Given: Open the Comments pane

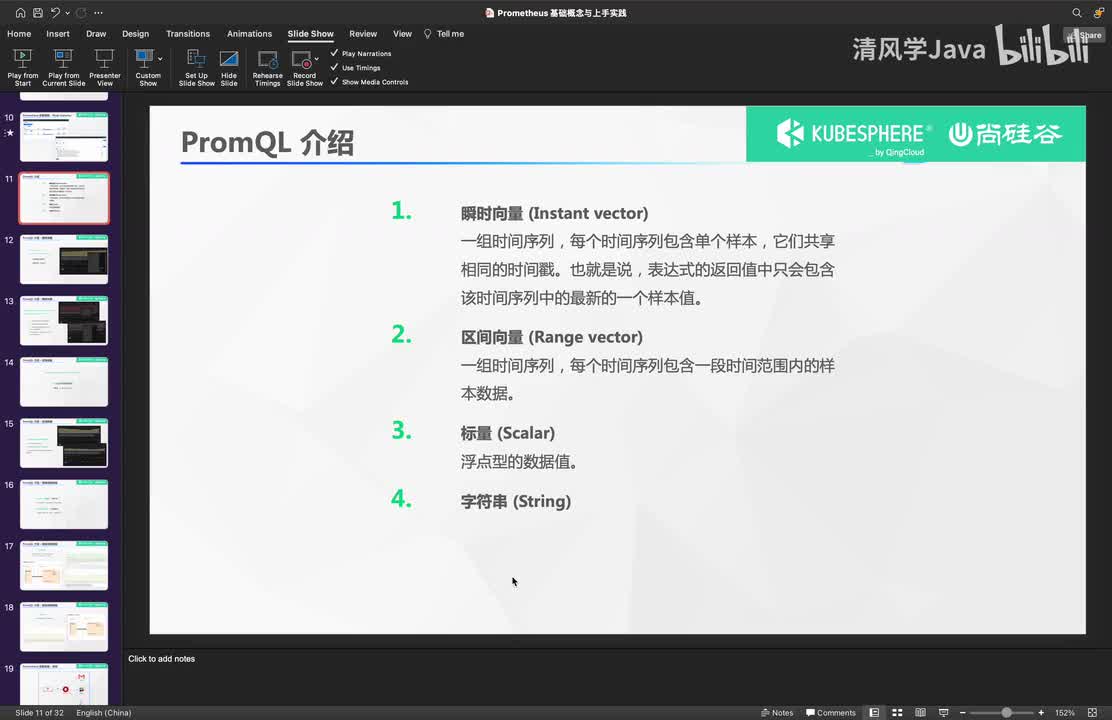Looking at the screenshot, I should tap(830, 712).
